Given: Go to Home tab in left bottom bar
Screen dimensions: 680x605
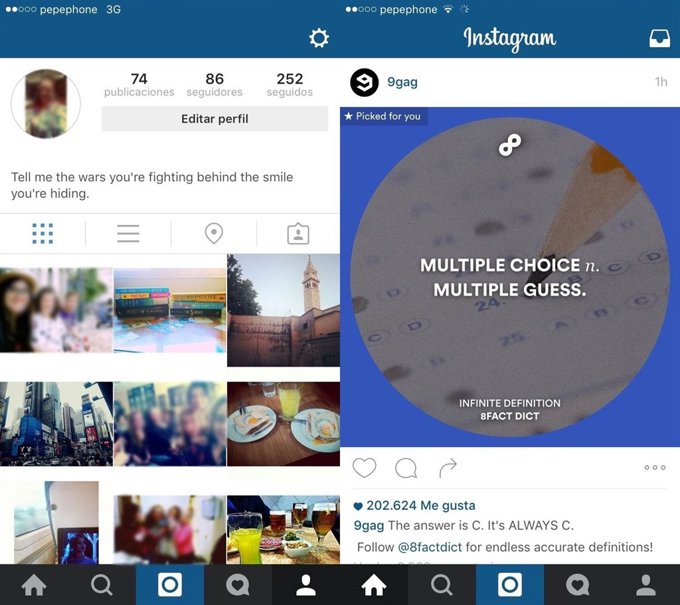Looking at the screenshot, I should pos(34,585).
